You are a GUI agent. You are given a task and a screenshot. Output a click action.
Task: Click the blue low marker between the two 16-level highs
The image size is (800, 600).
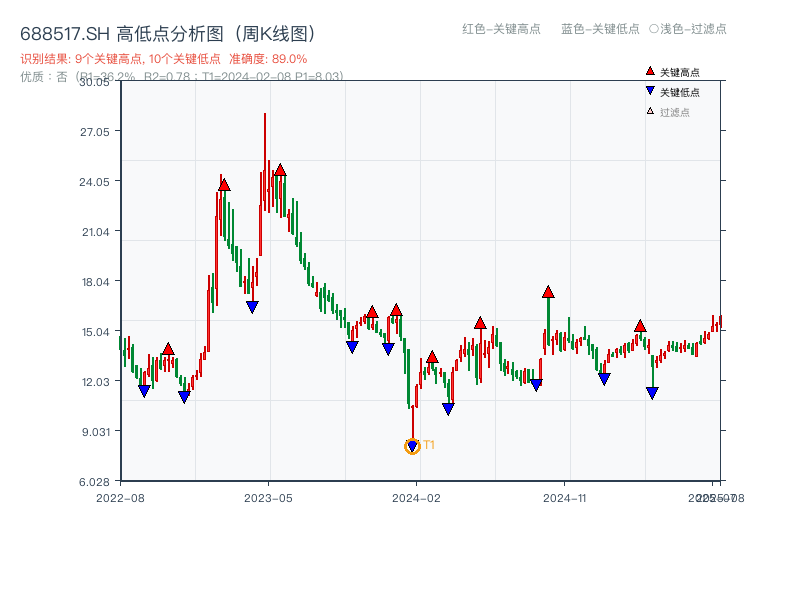click(388, 349)
